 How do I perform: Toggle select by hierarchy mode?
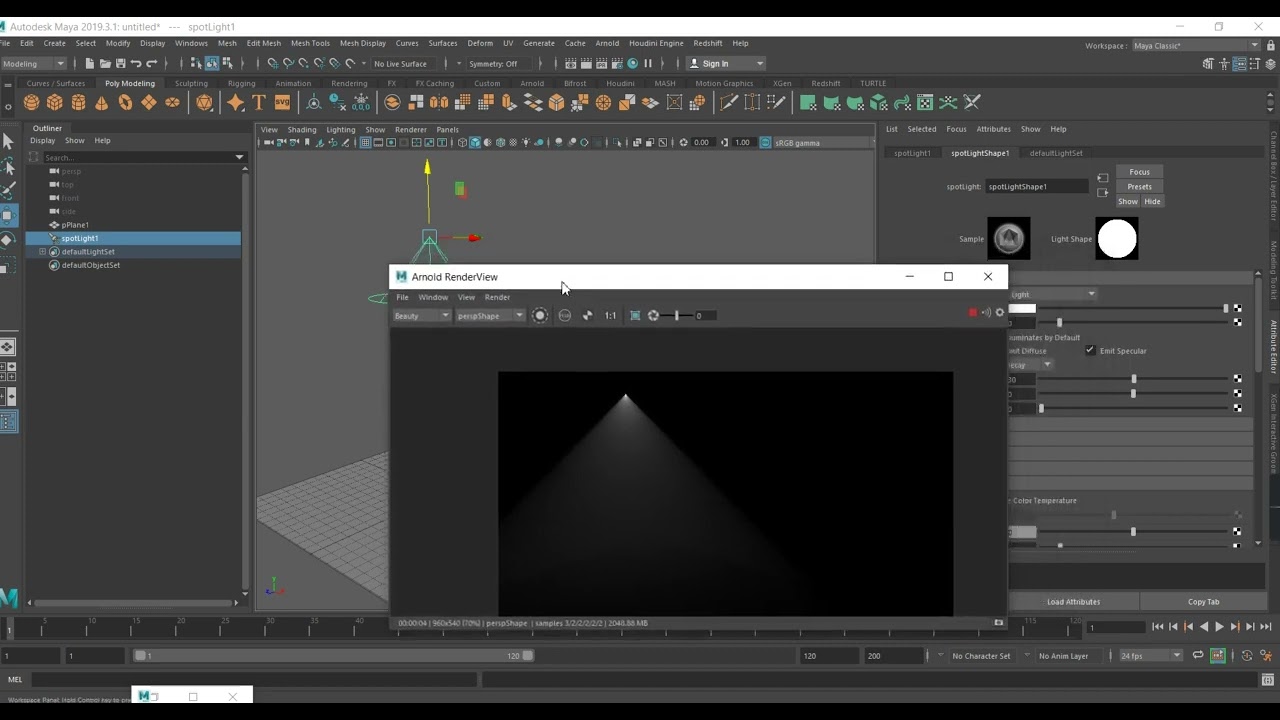coord(197,63)
